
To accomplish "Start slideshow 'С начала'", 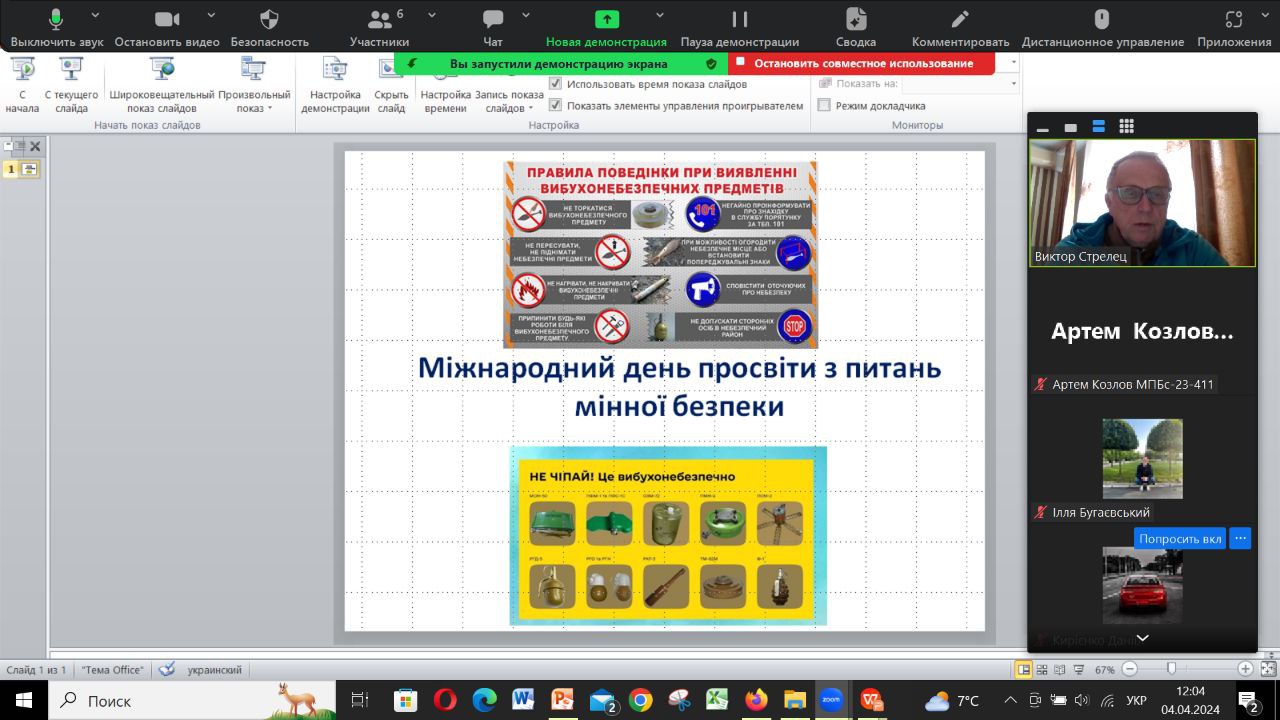I will [22, 86].
